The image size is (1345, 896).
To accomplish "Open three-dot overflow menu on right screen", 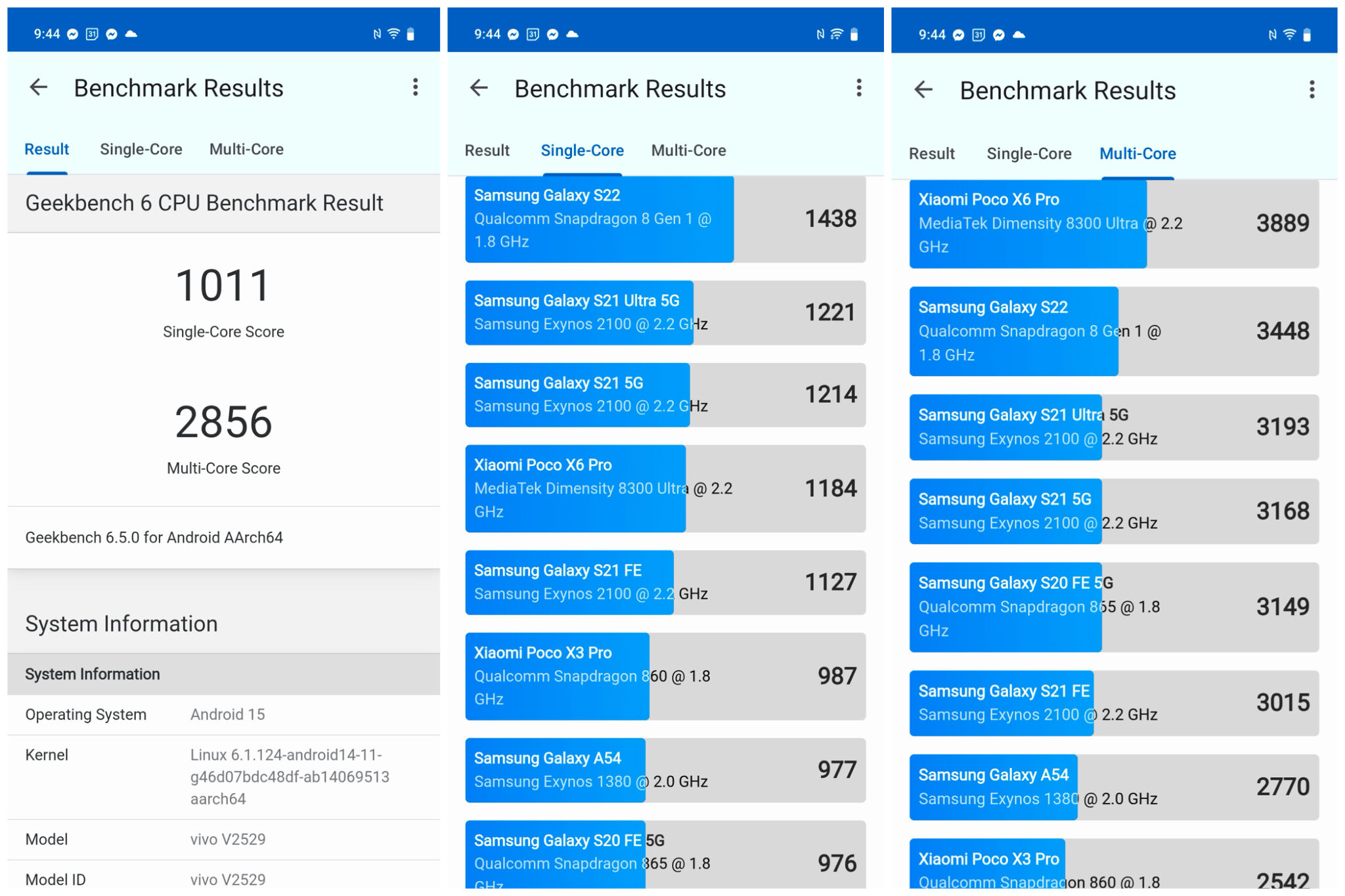I will [x=1312, y=90].
